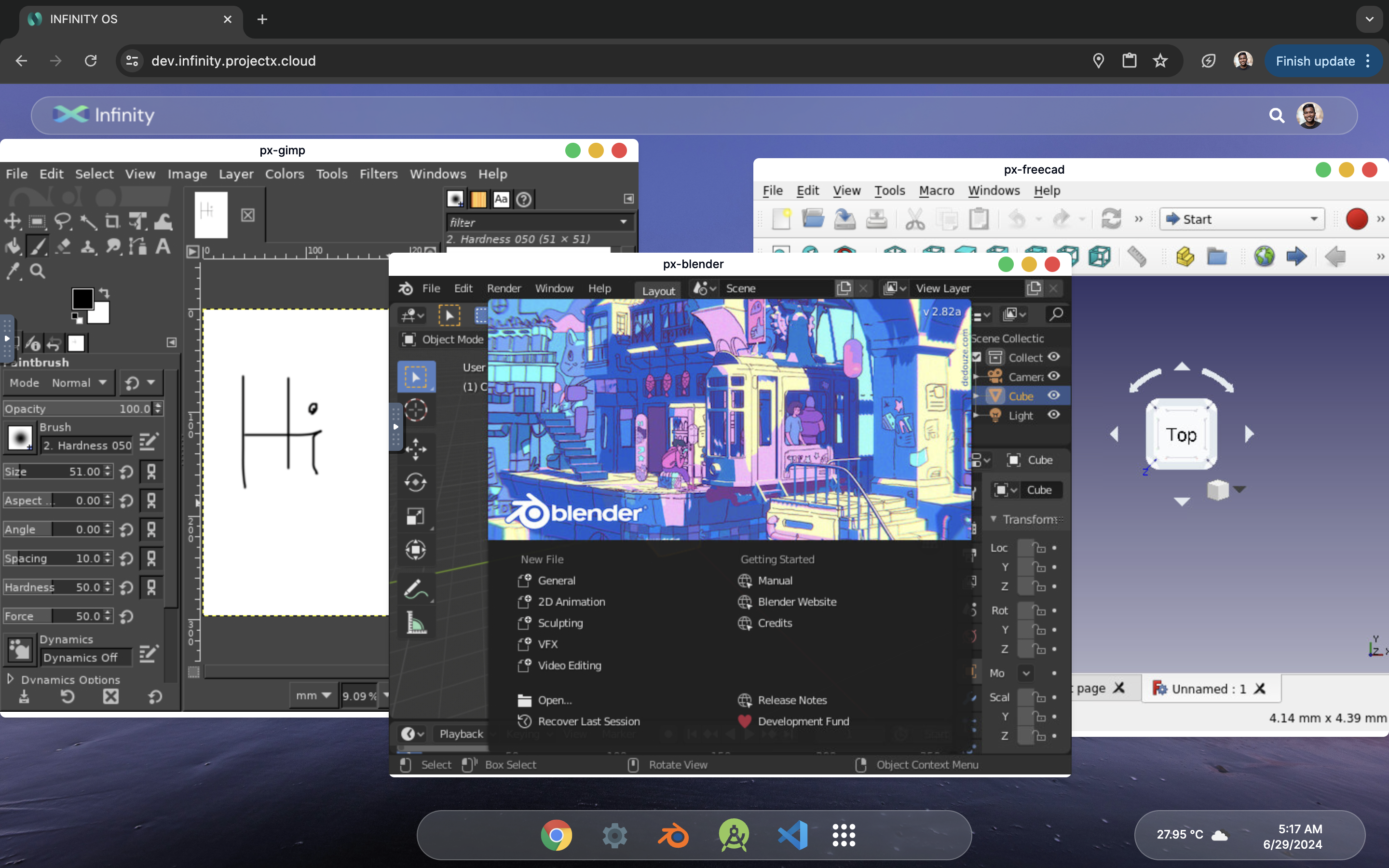This screenshot has height=868, width=1389.
Task: Open the Blender Object Mode dropdown
Action: (x=443, y=339)
